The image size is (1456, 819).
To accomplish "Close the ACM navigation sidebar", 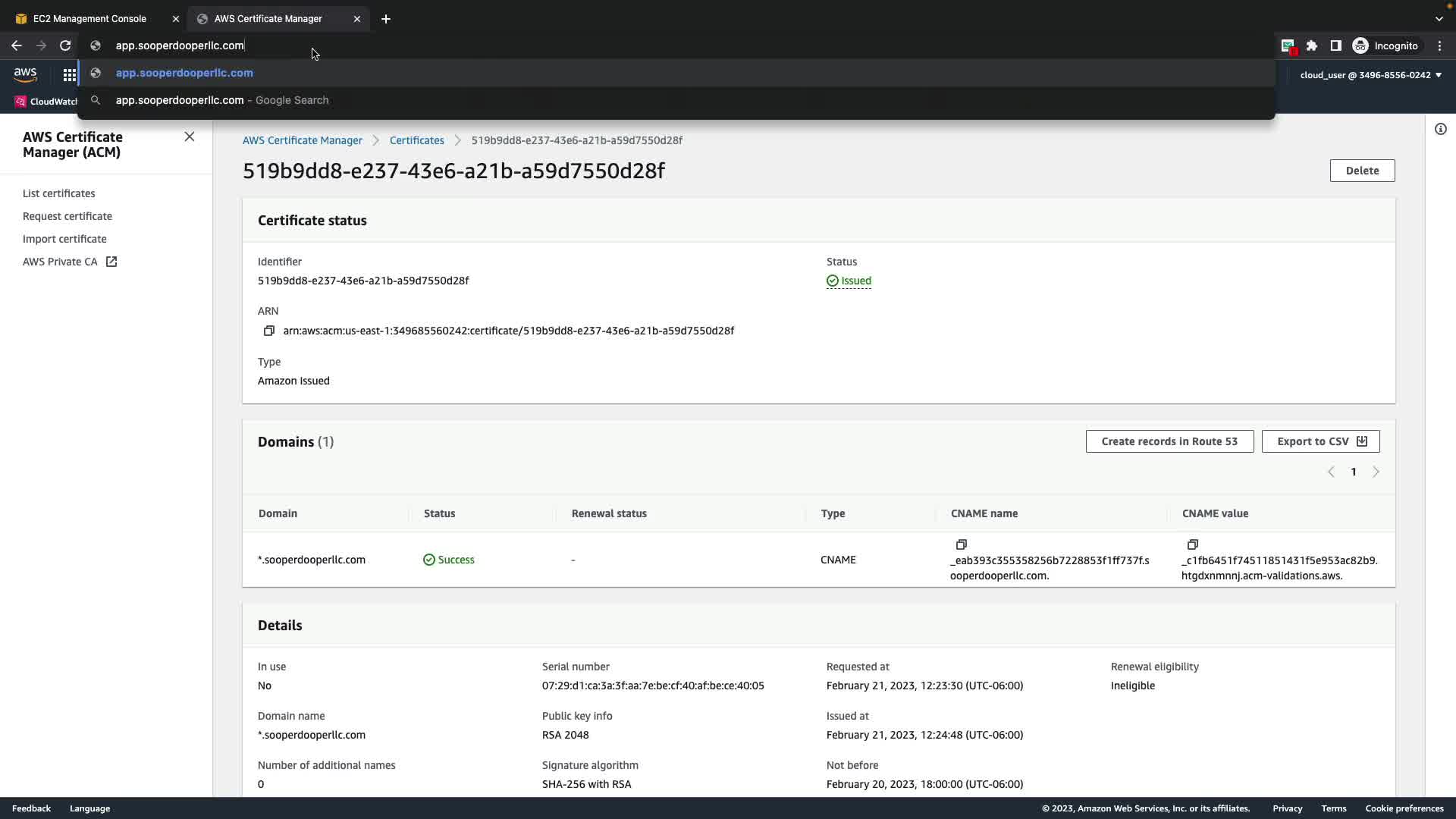I will 190,136.
